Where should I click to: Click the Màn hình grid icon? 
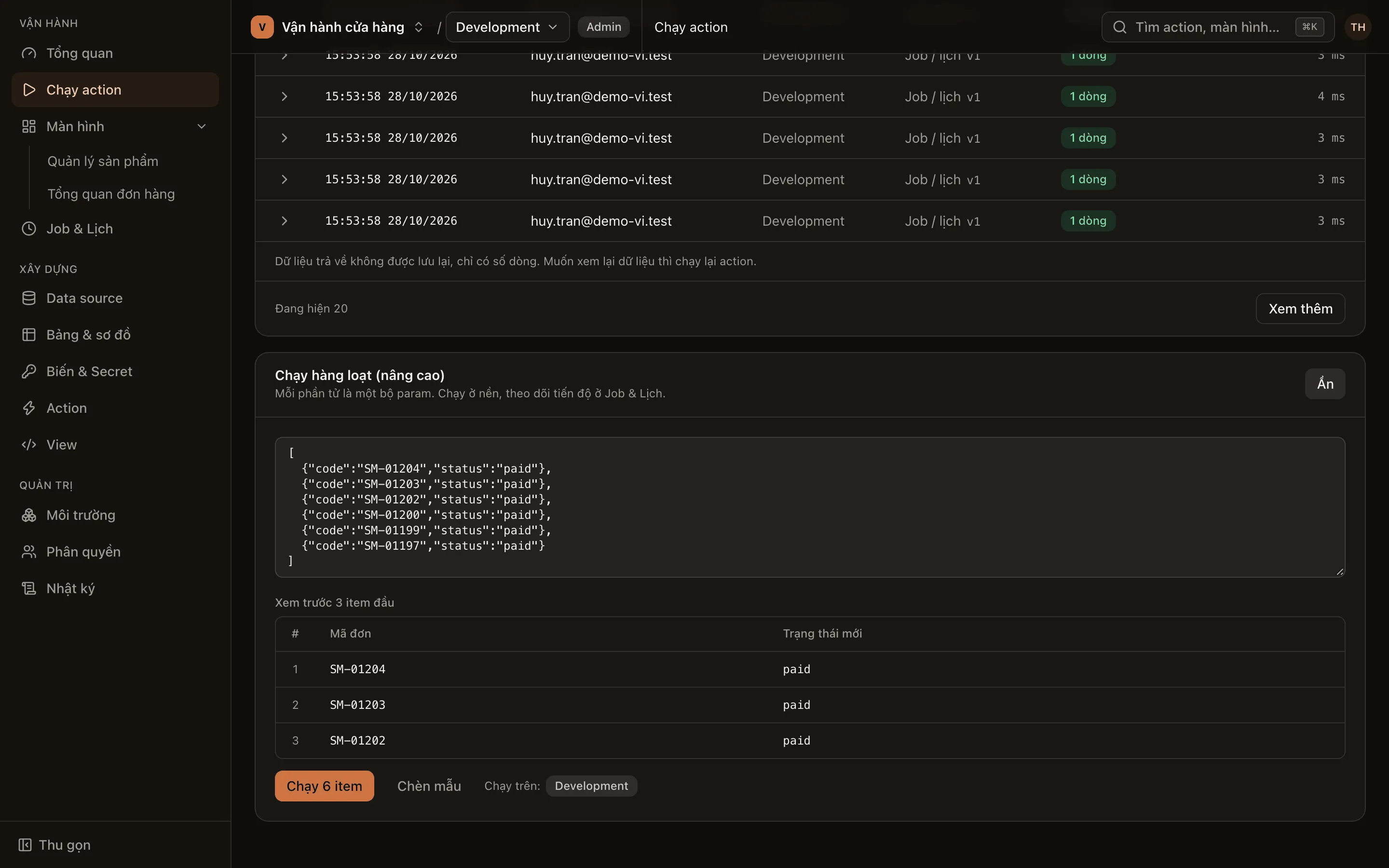[29, 127]
